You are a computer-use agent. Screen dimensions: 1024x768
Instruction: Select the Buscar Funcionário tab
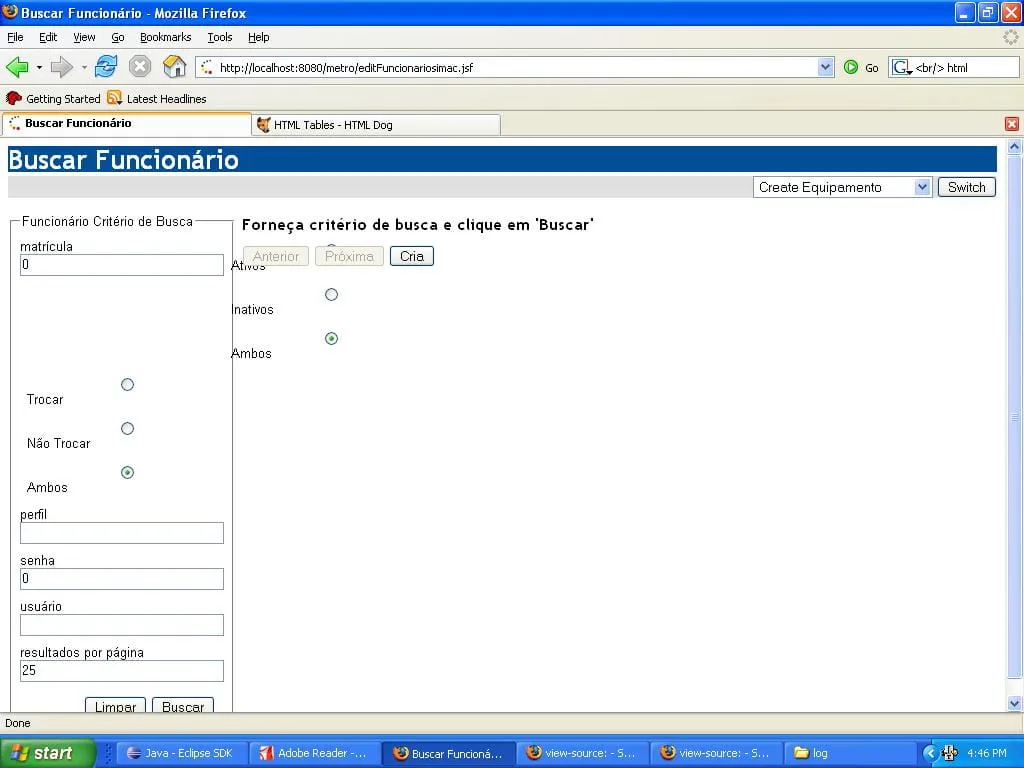click(126, 123)
